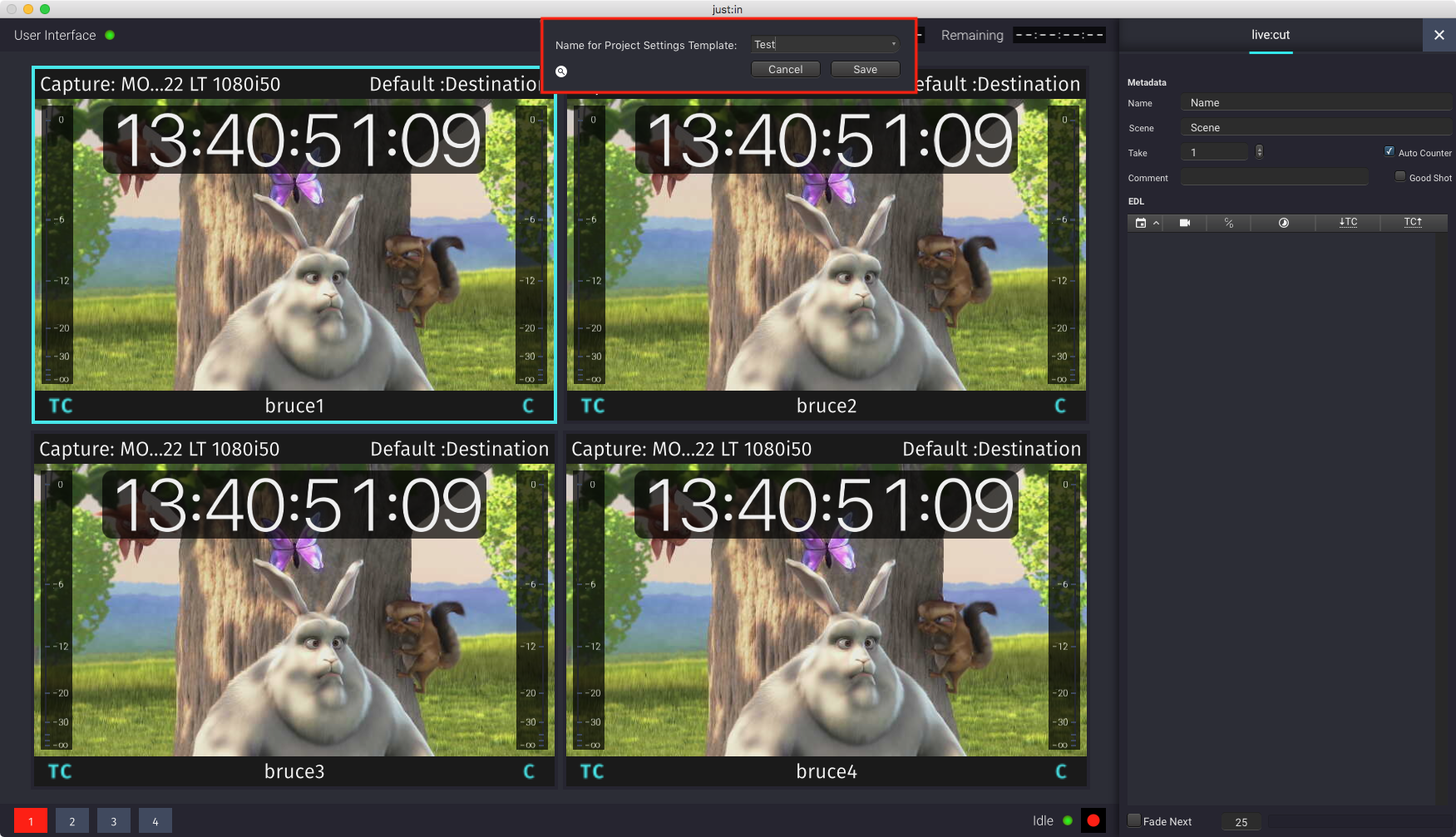Click the Metadata Scene input field
The height and width of the screenshot is (837, 1456).
[1316, 127]
